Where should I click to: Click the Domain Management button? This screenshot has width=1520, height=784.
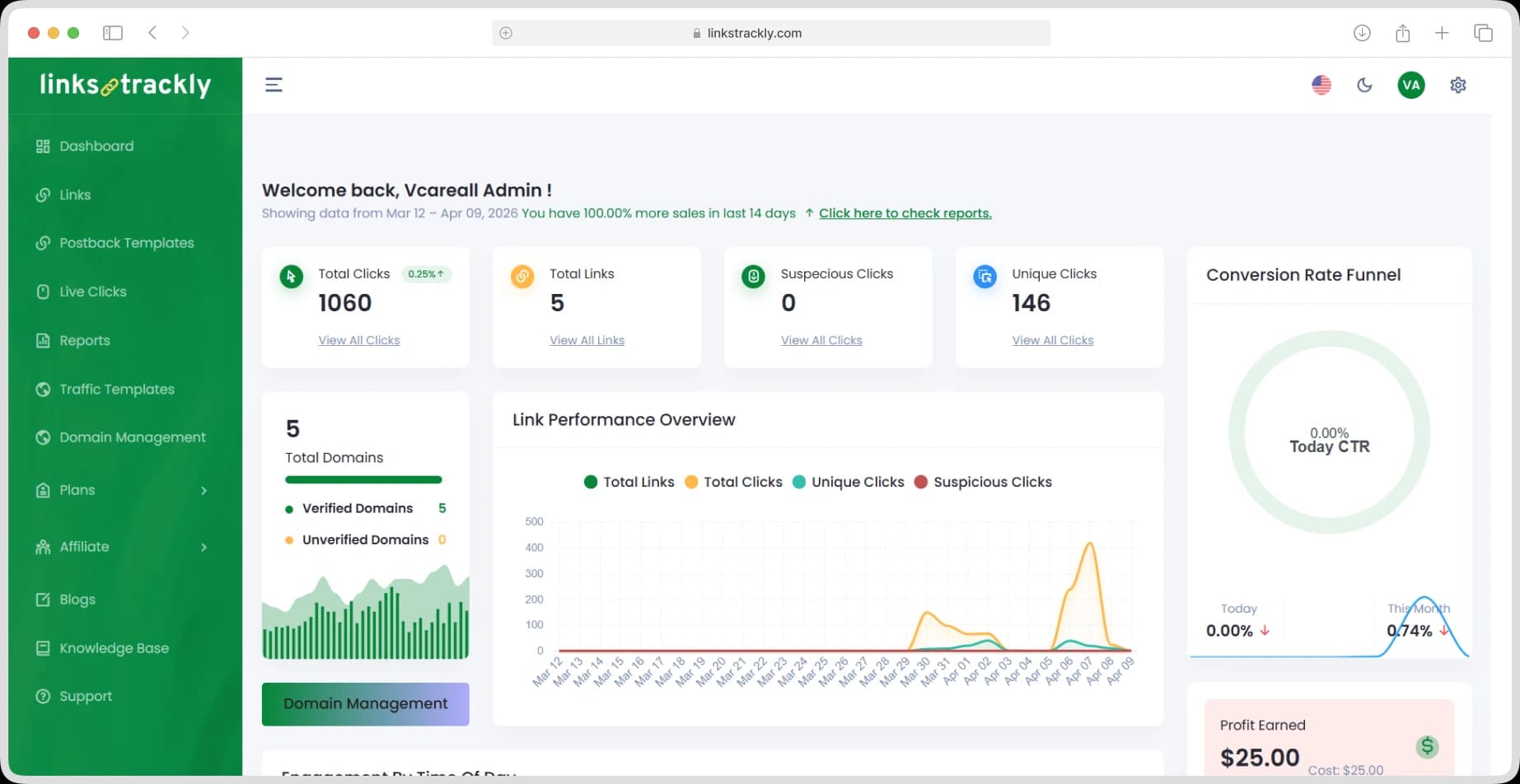click(x=365, y=704)
